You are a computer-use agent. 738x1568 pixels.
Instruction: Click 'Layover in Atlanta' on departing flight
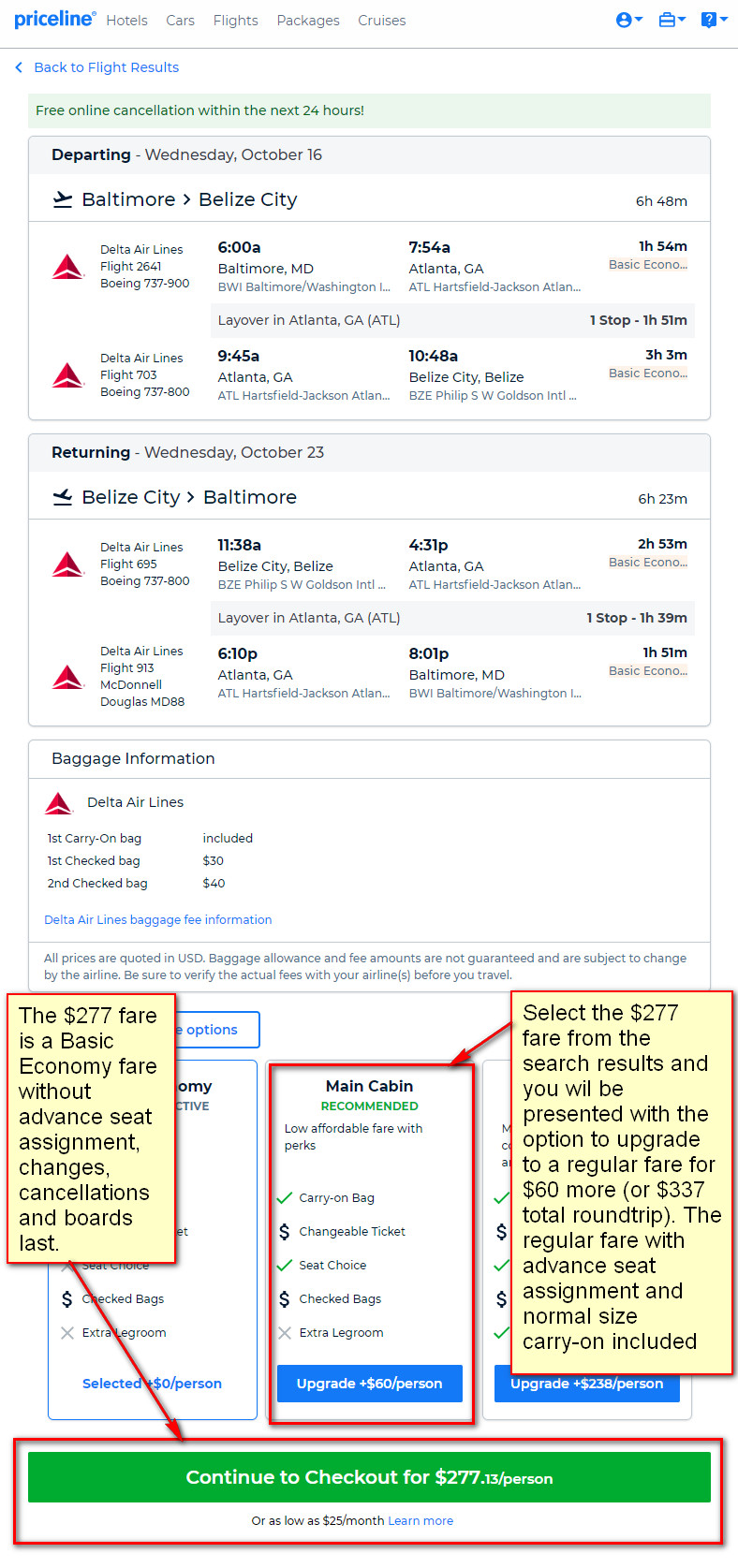pyautogui.click(x=309, y=320)
